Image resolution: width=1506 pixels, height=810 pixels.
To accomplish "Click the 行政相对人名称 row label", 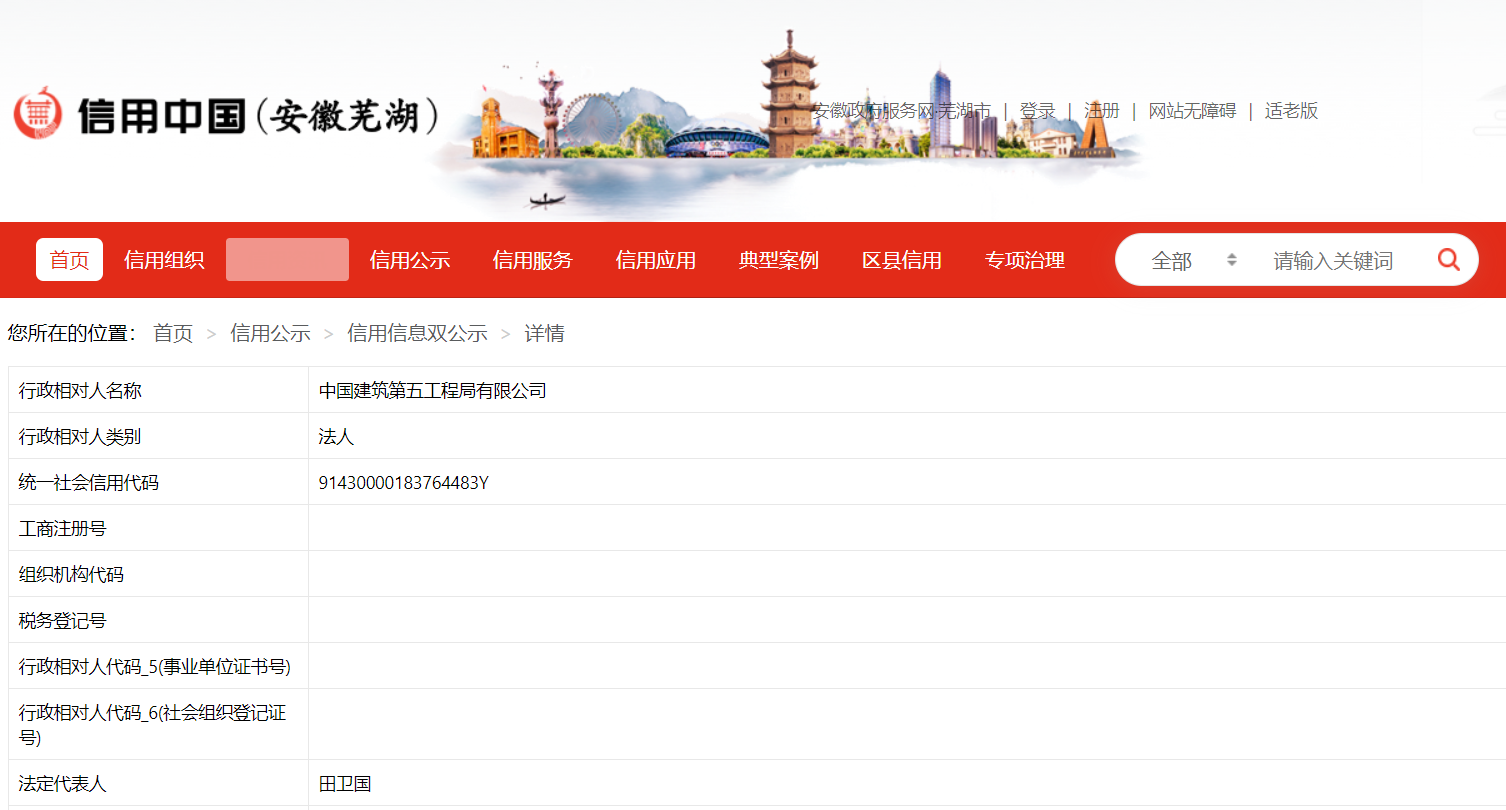I will coord(80,390).
